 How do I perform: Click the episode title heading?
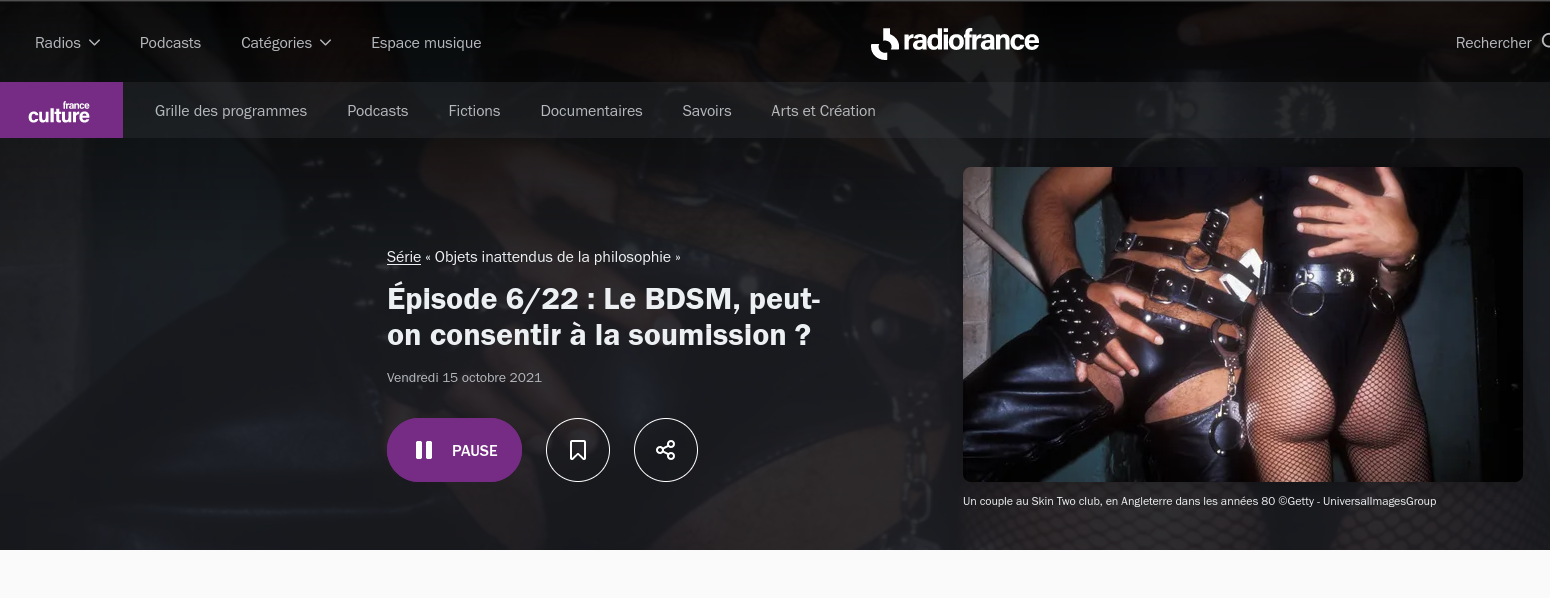tap(604, 317)
